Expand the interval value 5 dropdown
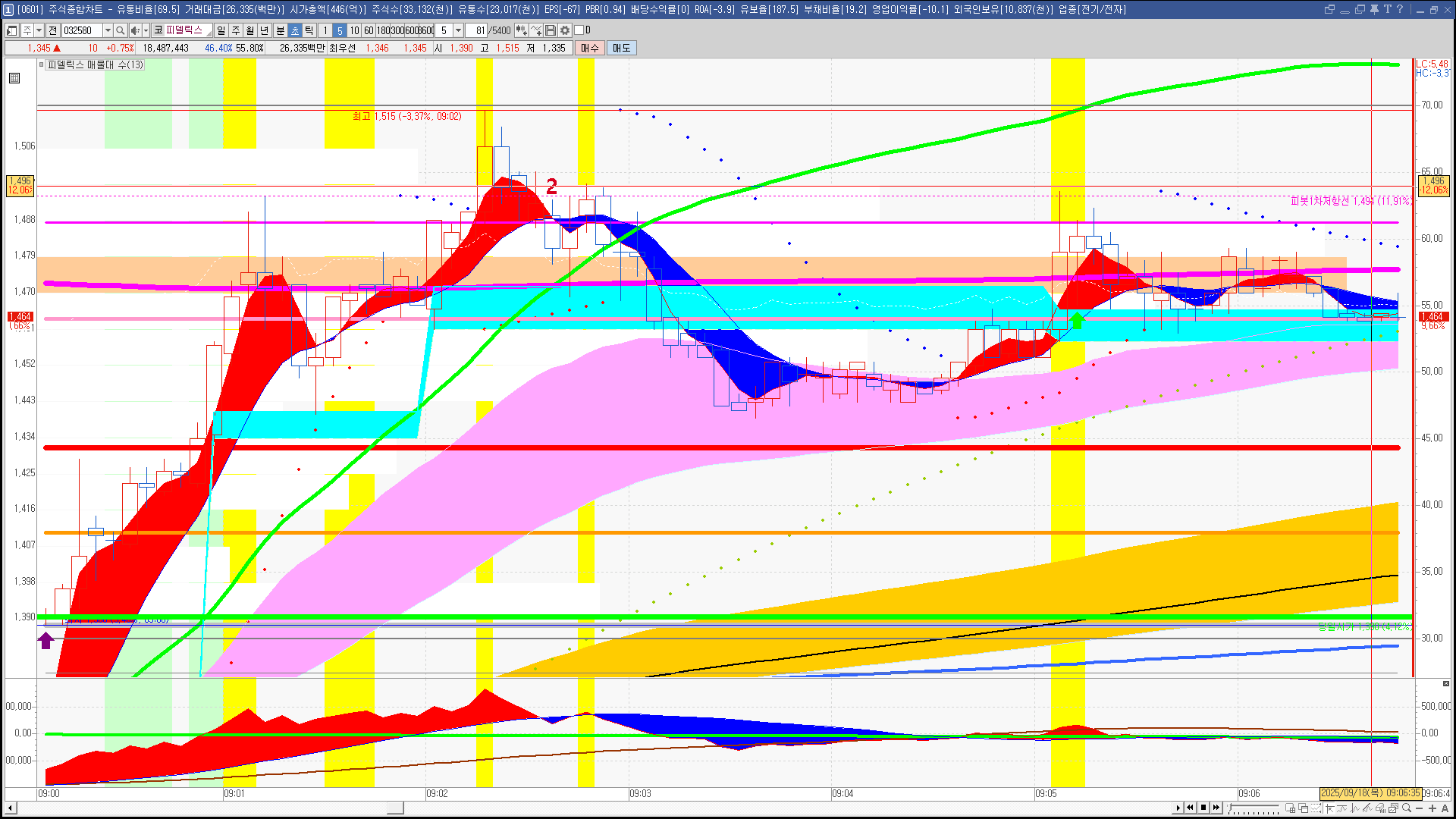The width and height of the screenshot is (1456, 819). tap(458, 30)
